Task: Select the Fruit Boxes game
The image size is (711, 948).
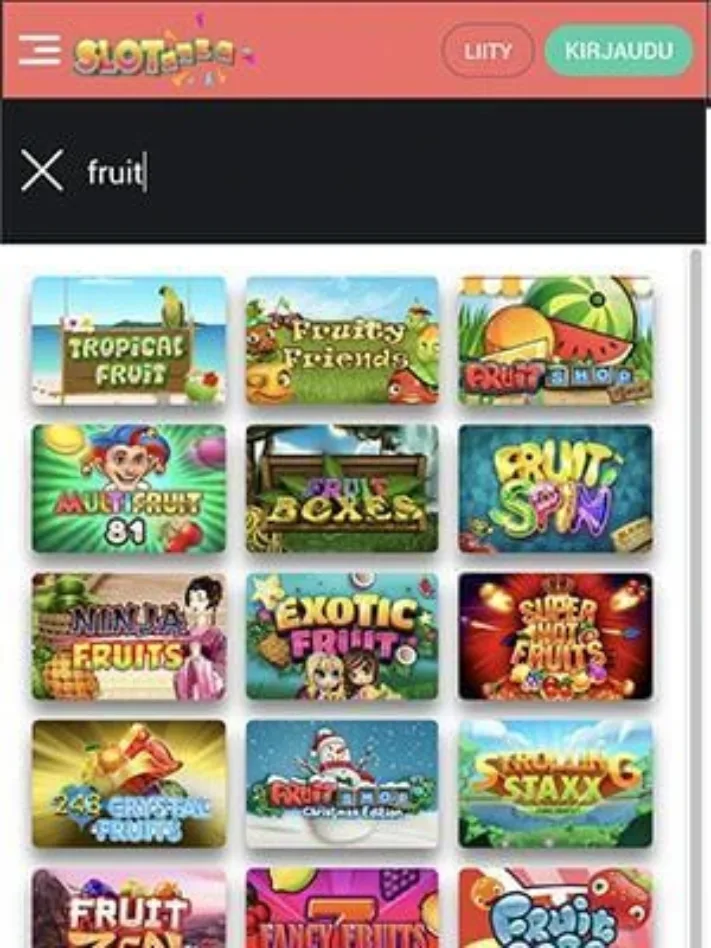Action: tap(342, 489)
